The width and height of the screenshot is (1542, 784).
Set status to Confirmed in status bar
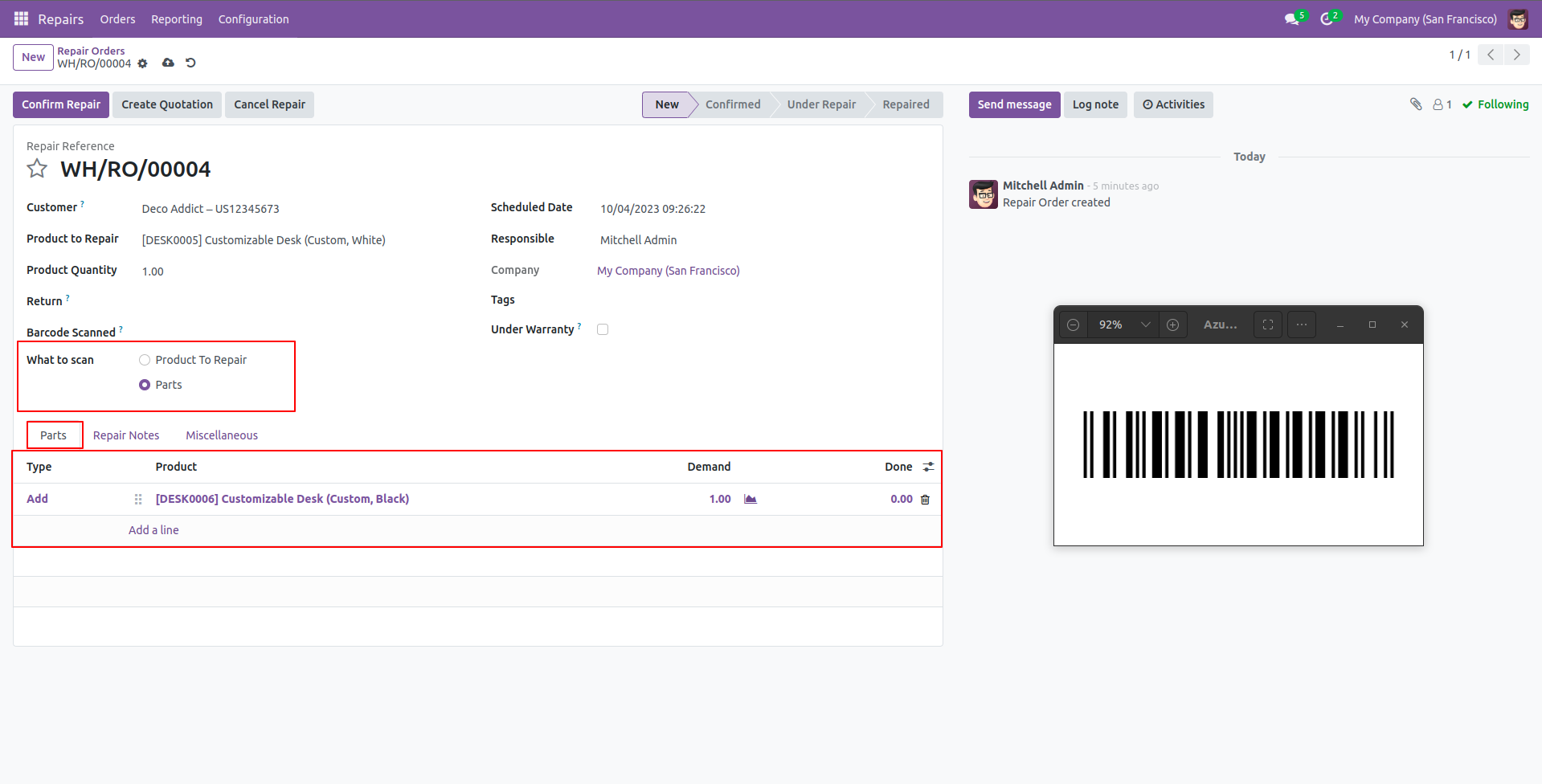[x=733, y=104]
